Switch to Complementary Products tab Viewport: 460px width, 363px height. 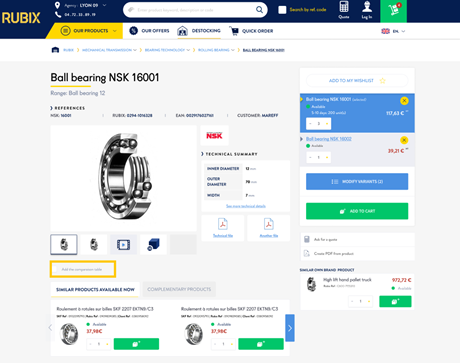click(x=179, y=289)
